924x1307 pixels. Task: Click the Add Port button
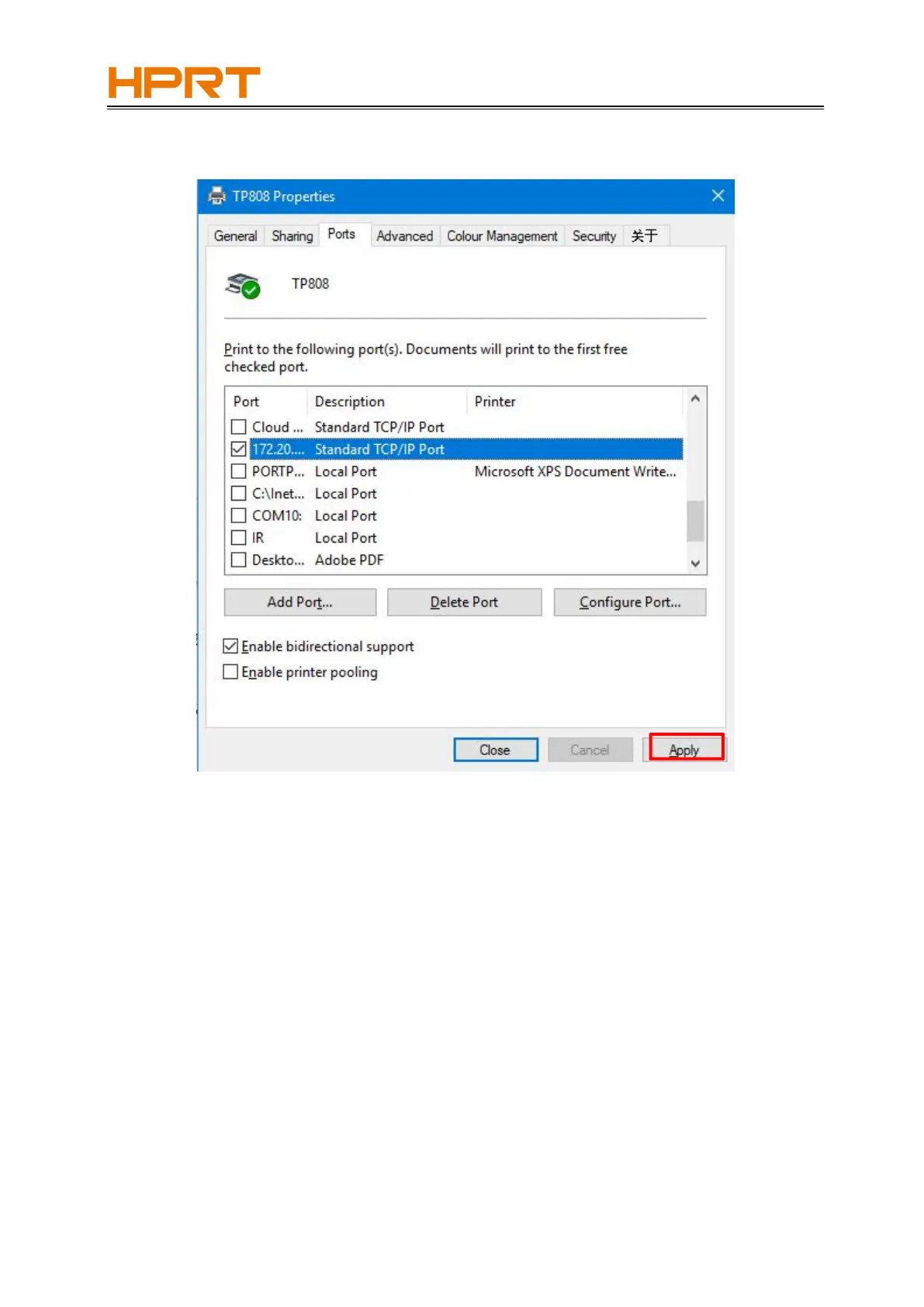[300, 602]
